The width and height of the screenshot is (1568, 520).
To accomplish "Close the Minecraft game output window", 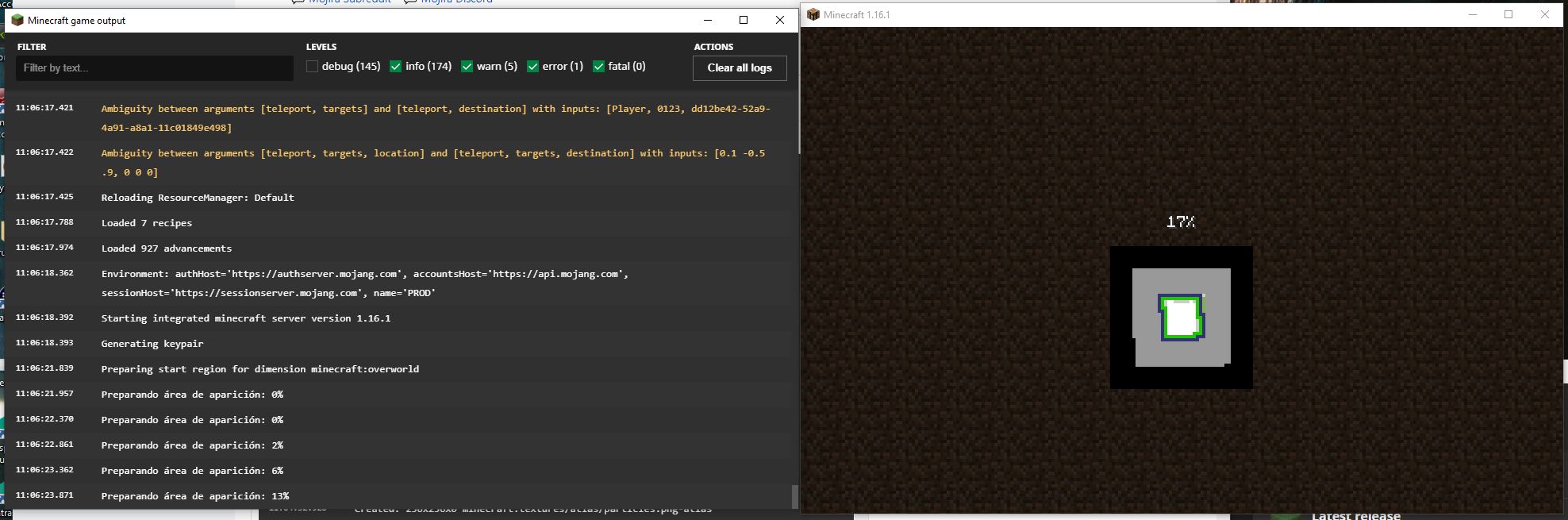I will (779, 20).
